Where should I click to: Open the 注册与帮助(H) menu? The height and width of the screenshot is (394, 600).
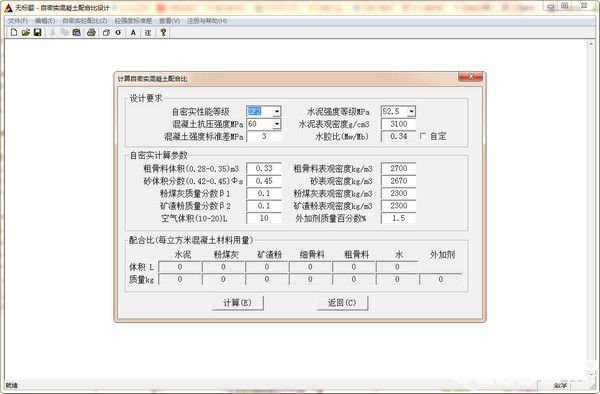point(207,21)
